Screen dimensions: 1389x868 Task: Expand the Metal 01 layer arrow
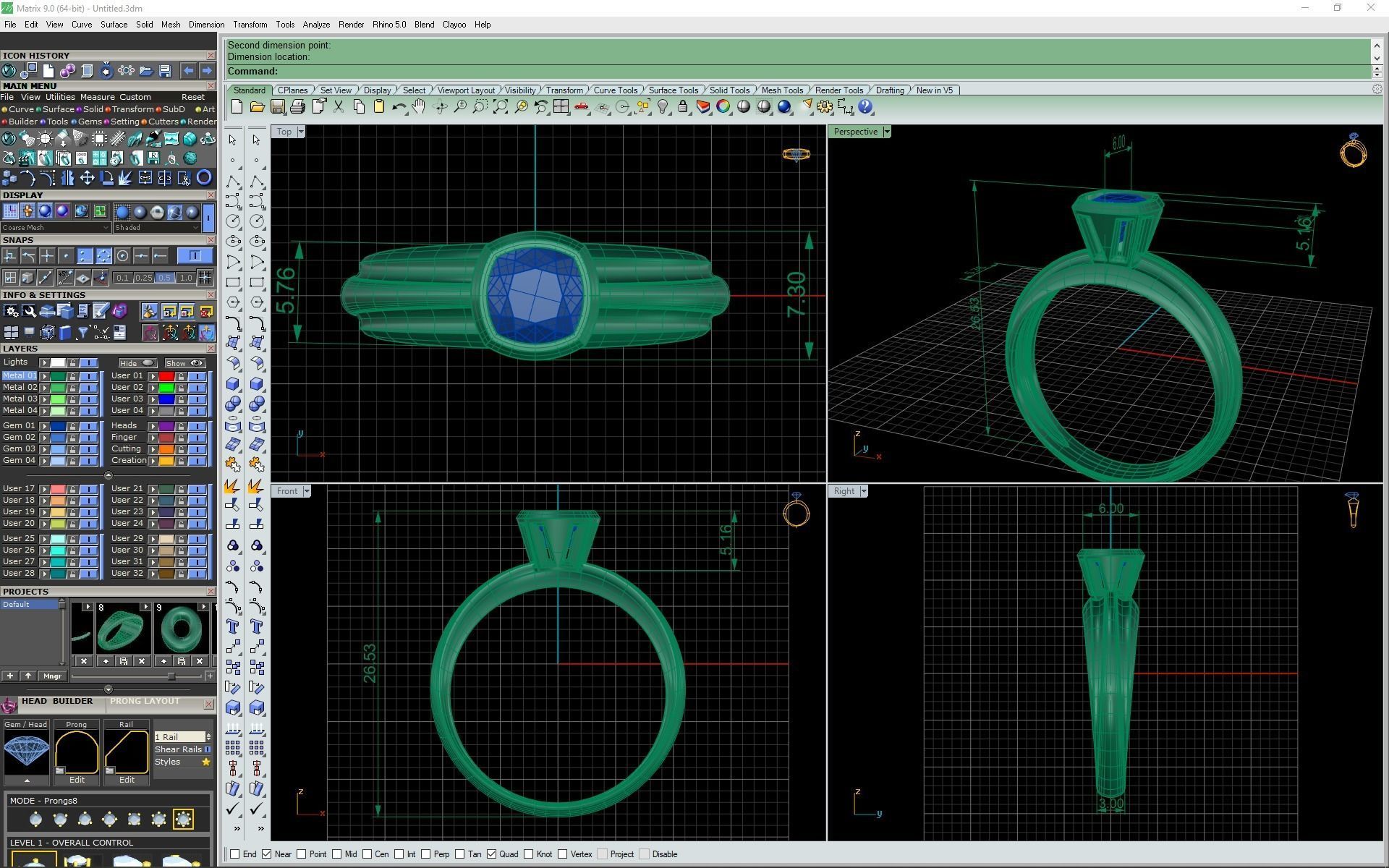[x=44, y=376]
